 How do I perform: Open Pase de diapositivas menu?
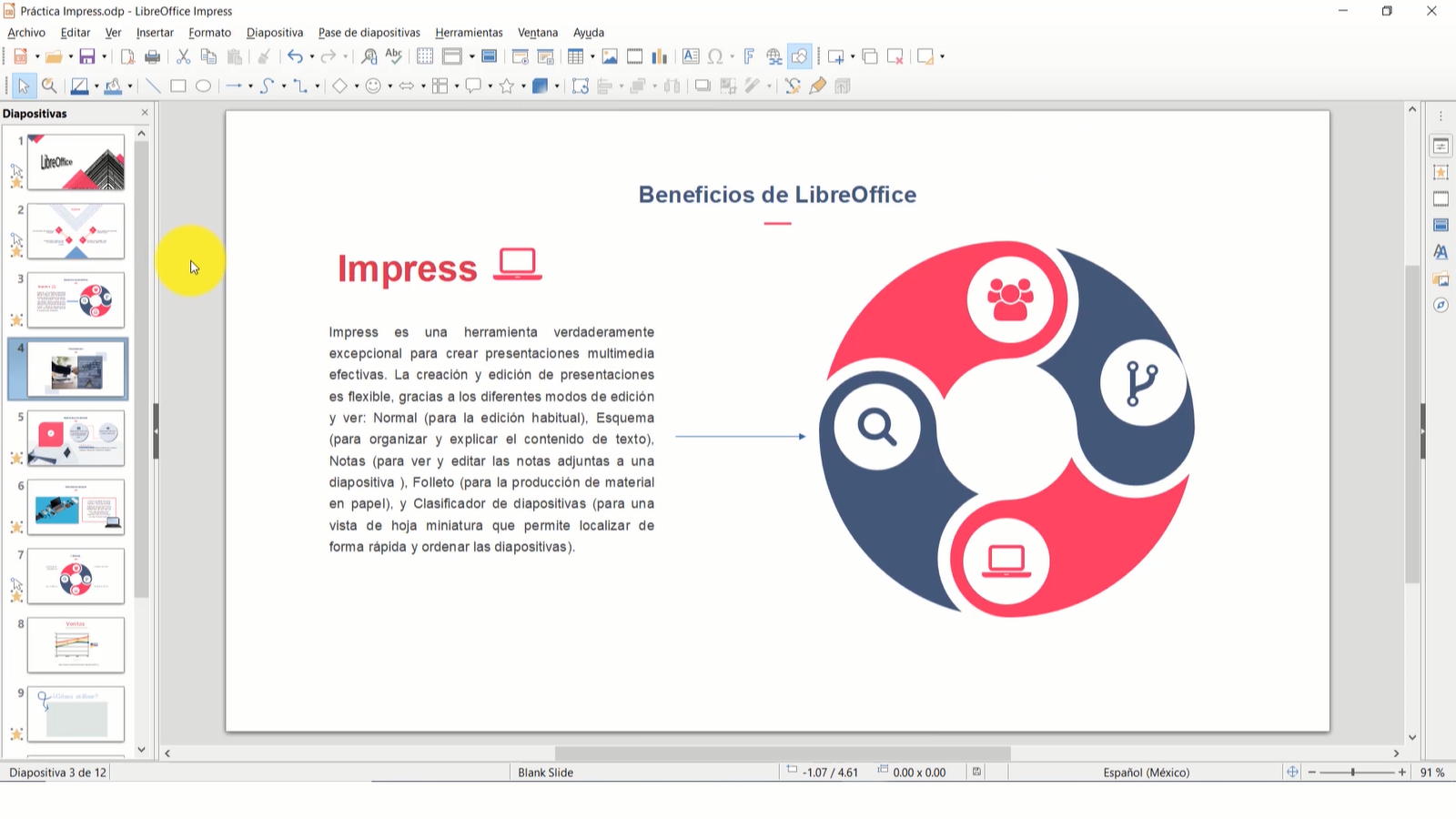pos(369,33)
